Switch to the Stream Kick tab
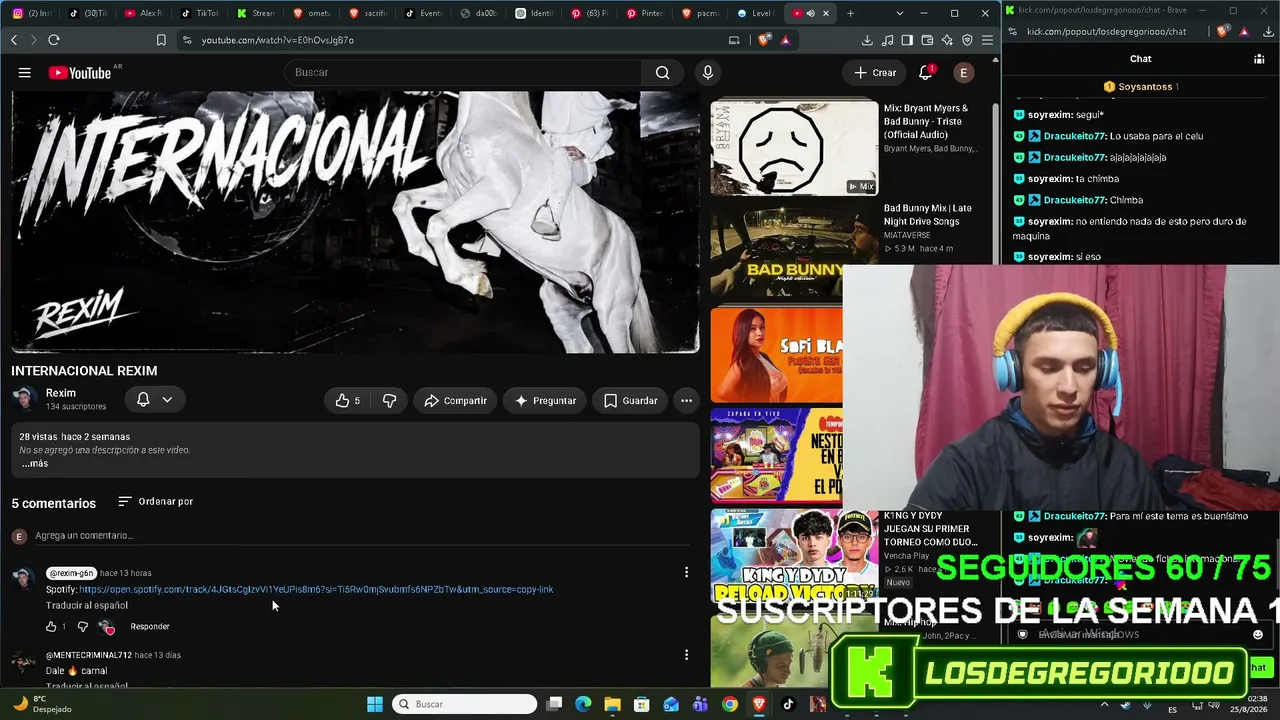This screenshot has width=1280, height=720. [256, 13]
